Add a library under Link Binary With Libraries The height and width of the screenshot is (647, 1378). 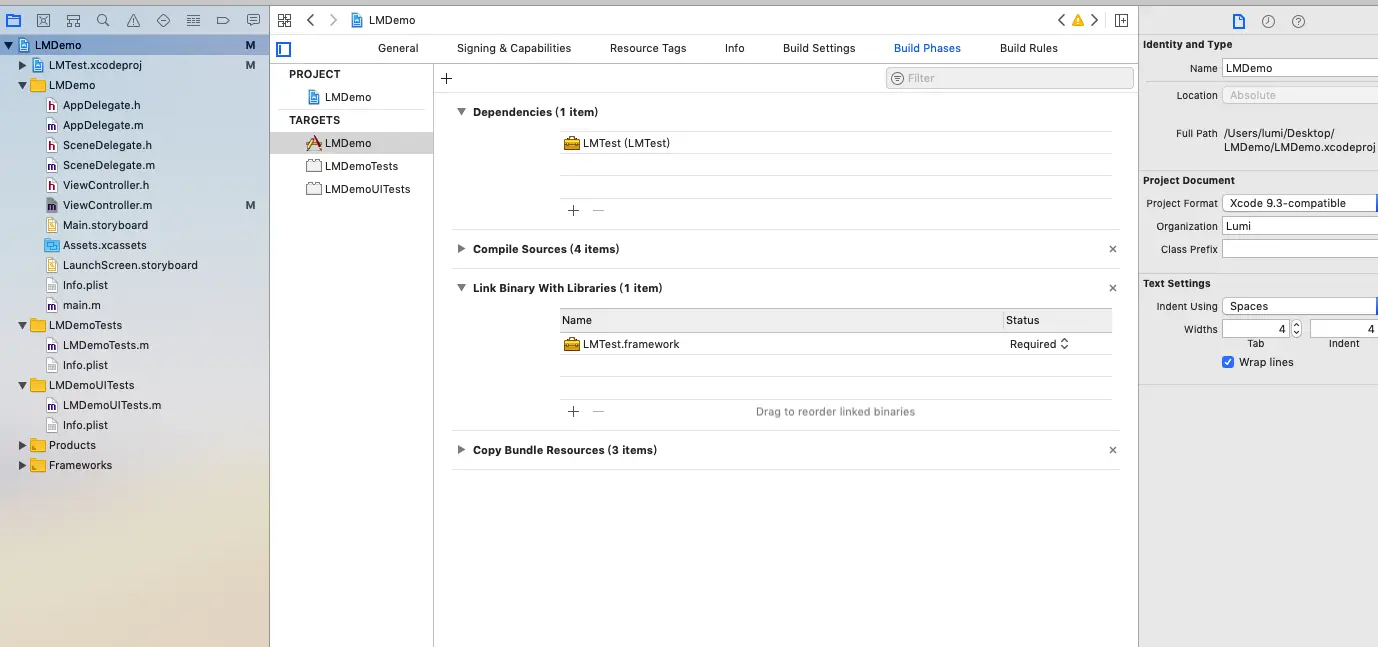click(x=573, y=411)
